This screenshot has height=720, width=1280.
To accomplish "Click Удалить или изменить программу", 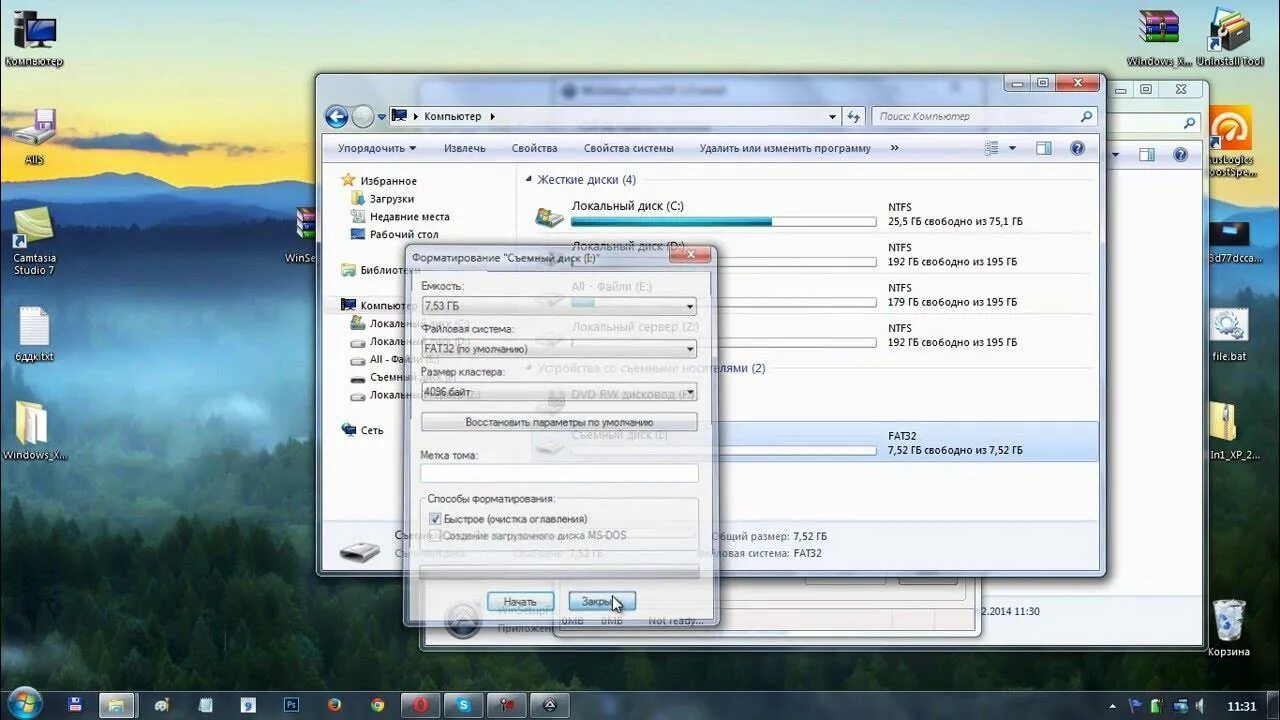I will click(x=785, y=148).
